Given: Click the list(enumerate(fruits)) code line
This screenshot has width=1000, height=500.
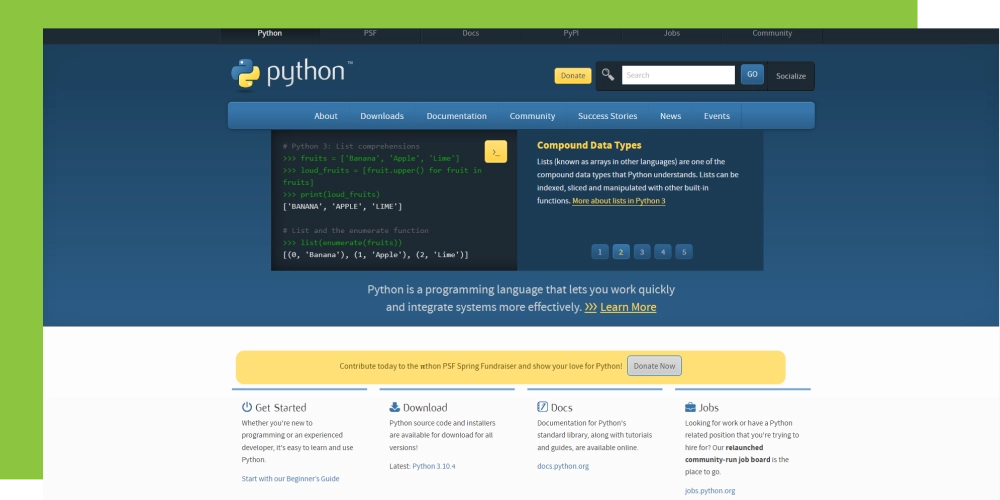Looking at the screenshot, I should (x=342, y=243).
